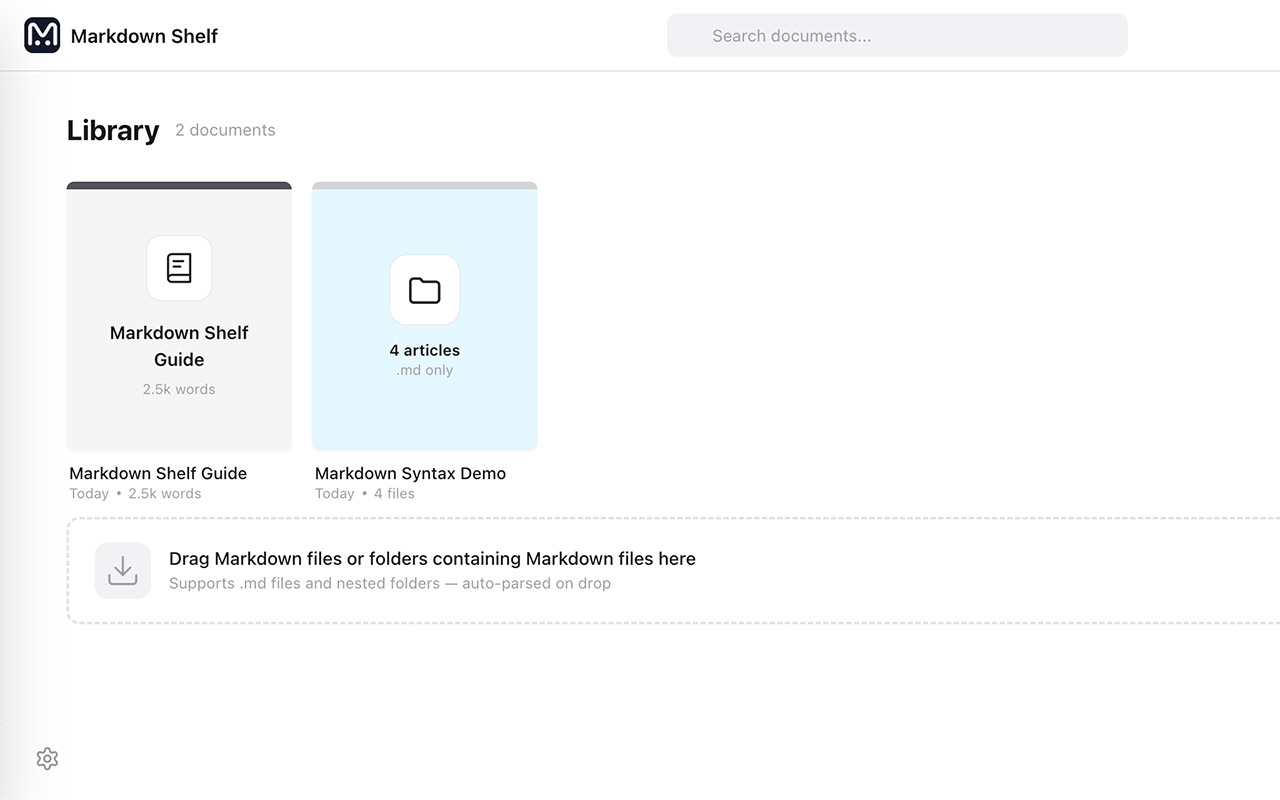Screen dimensions: 1280x800
Task: Click 'Drag Markdown files or folders' text
Action: pos(432,559)
